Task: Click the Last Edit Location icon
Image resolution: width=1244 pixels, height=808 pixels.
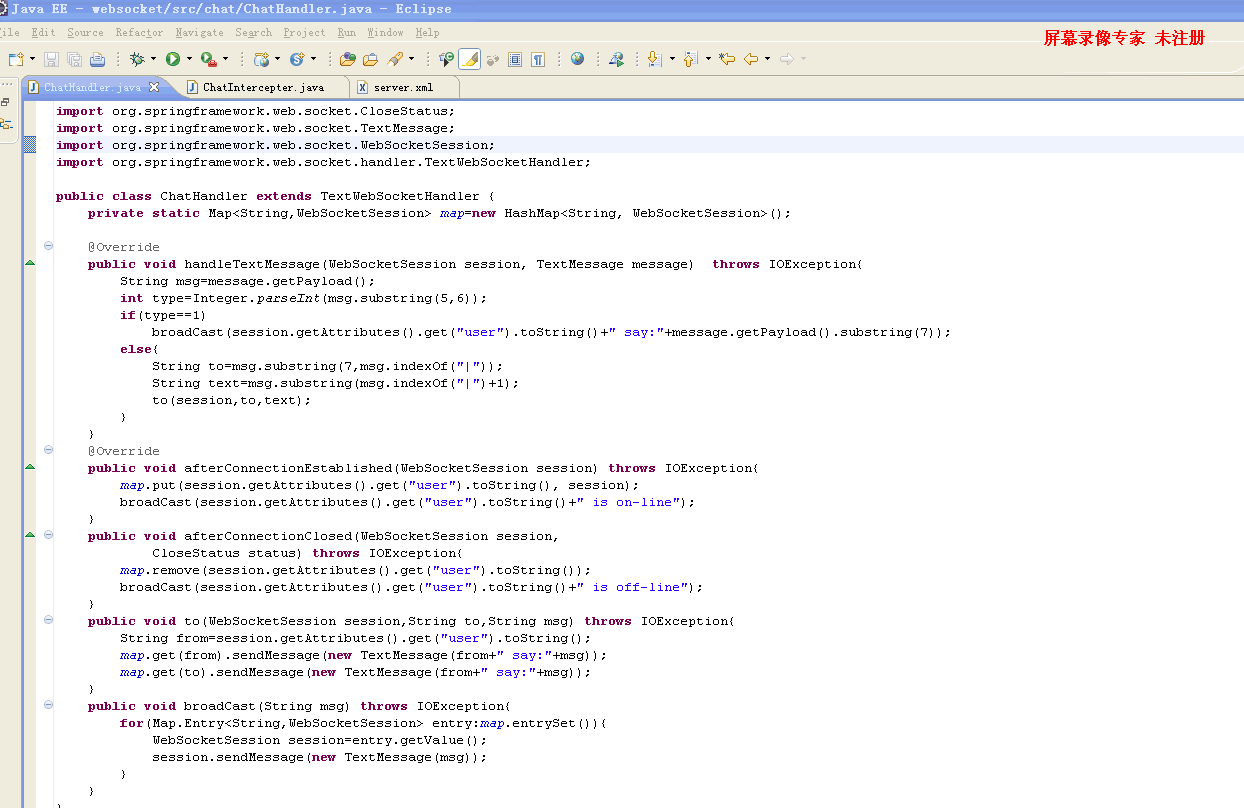Action: point(727,59)
